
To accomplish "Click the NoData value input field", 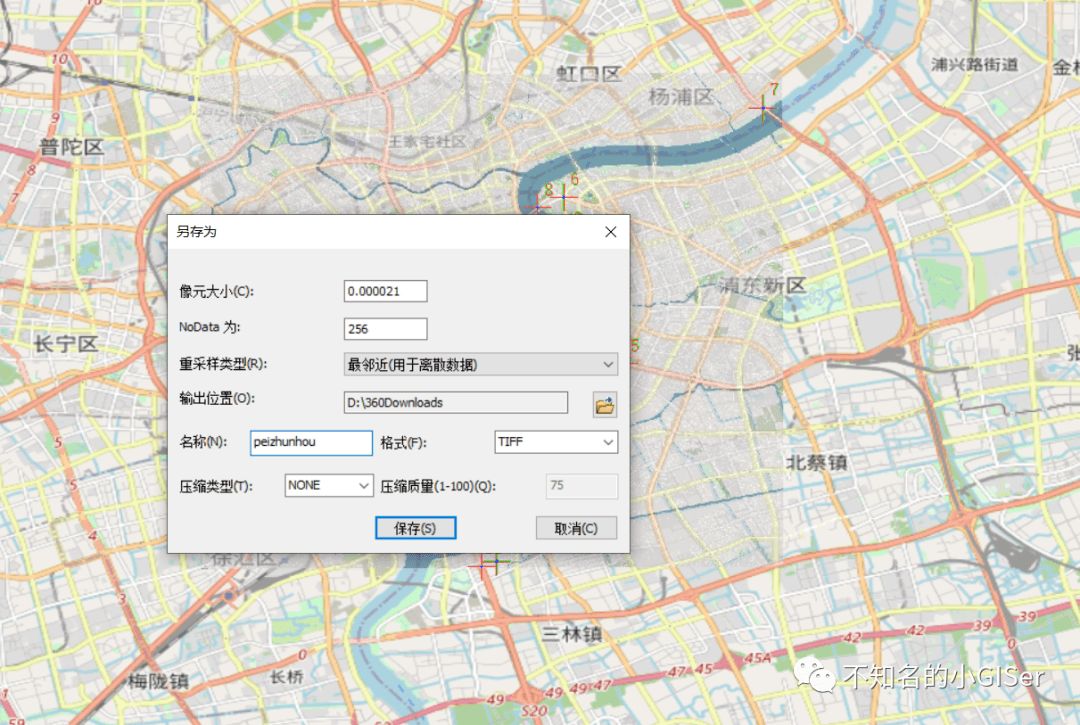I will [x=385, y=328].
